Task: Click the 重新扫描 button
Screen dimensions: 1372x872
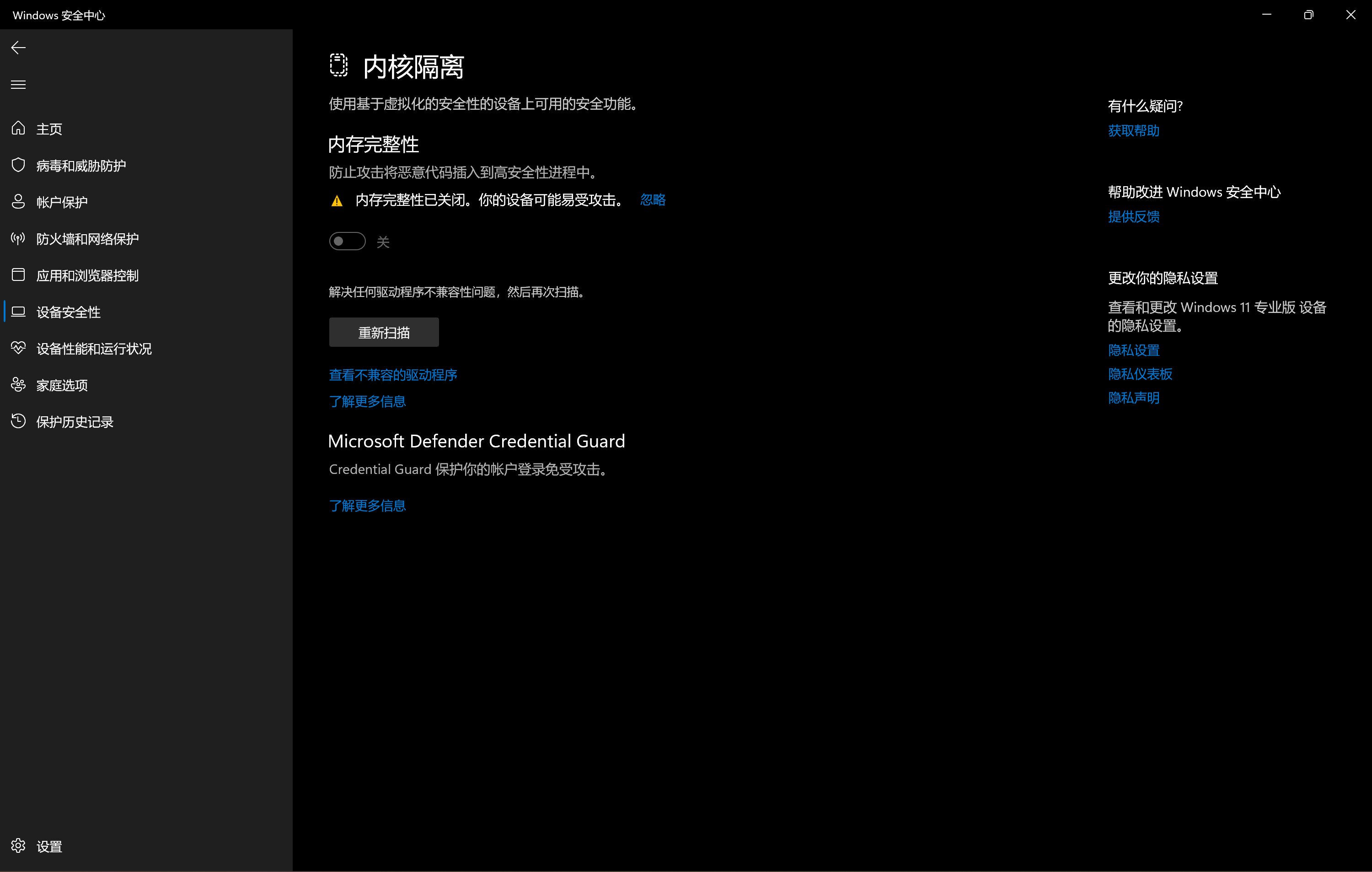Action: click(383, 332)
